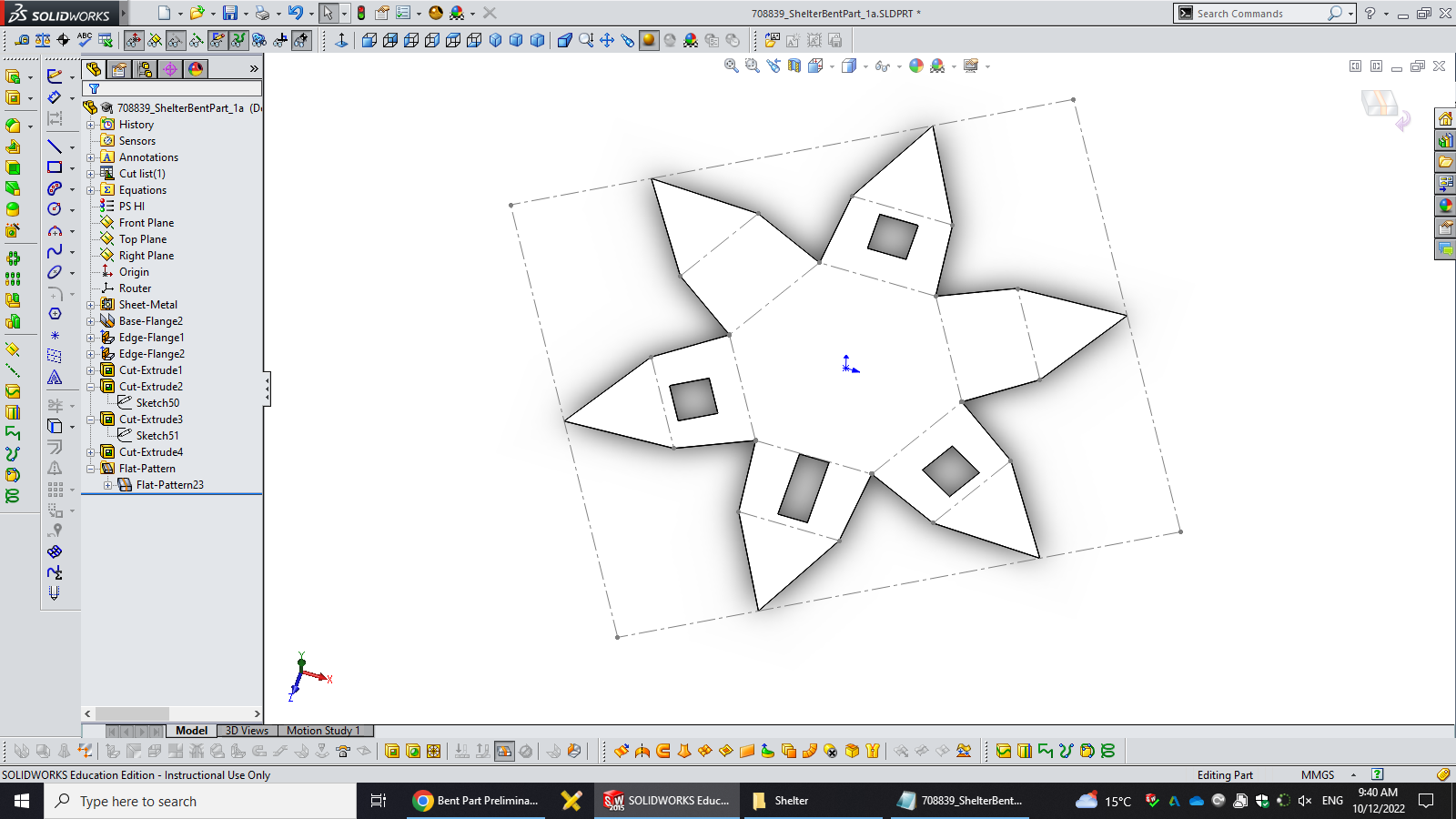The image size is (1456, 819).
Task: Click the Pan view arrows icon
Action: [607, 40]
